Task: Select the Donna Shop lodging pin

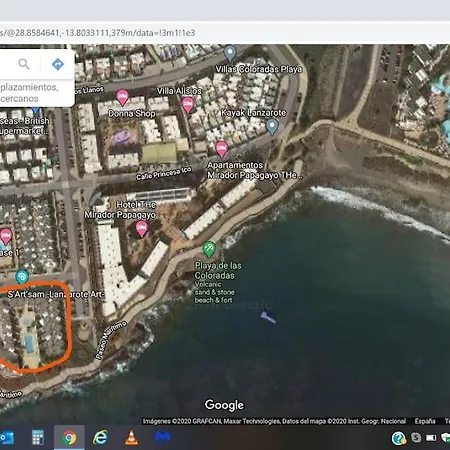Action: click(122, 97)
